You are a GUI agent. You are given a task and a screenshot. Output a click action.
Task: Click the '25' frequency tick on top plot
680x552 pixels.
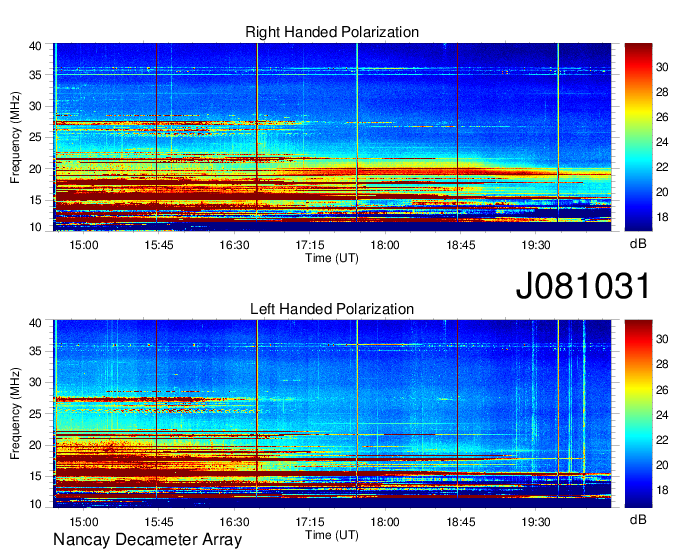click(35, 137)
